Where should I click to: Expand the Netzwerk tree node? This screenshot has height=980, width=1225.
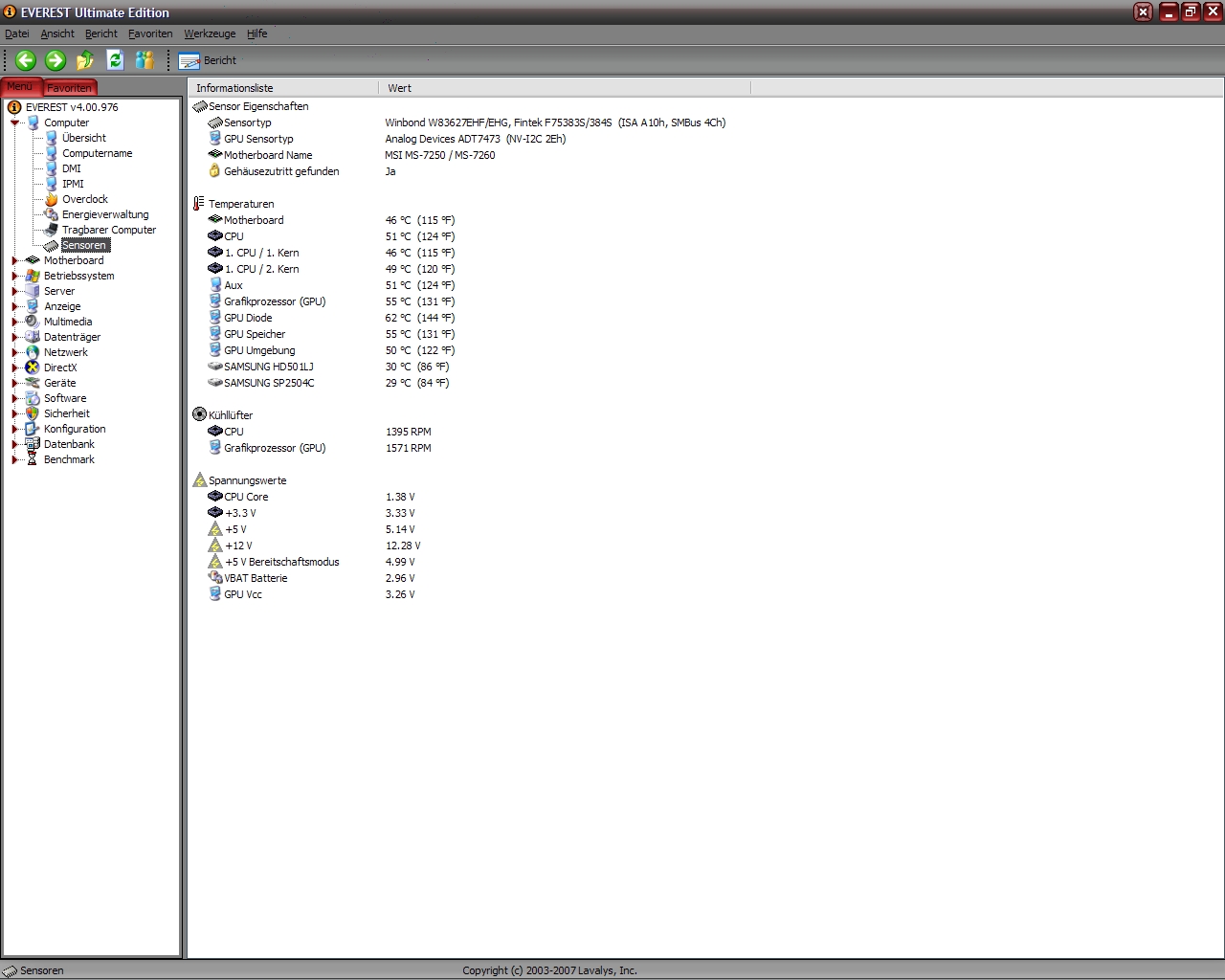coord(14,352)
